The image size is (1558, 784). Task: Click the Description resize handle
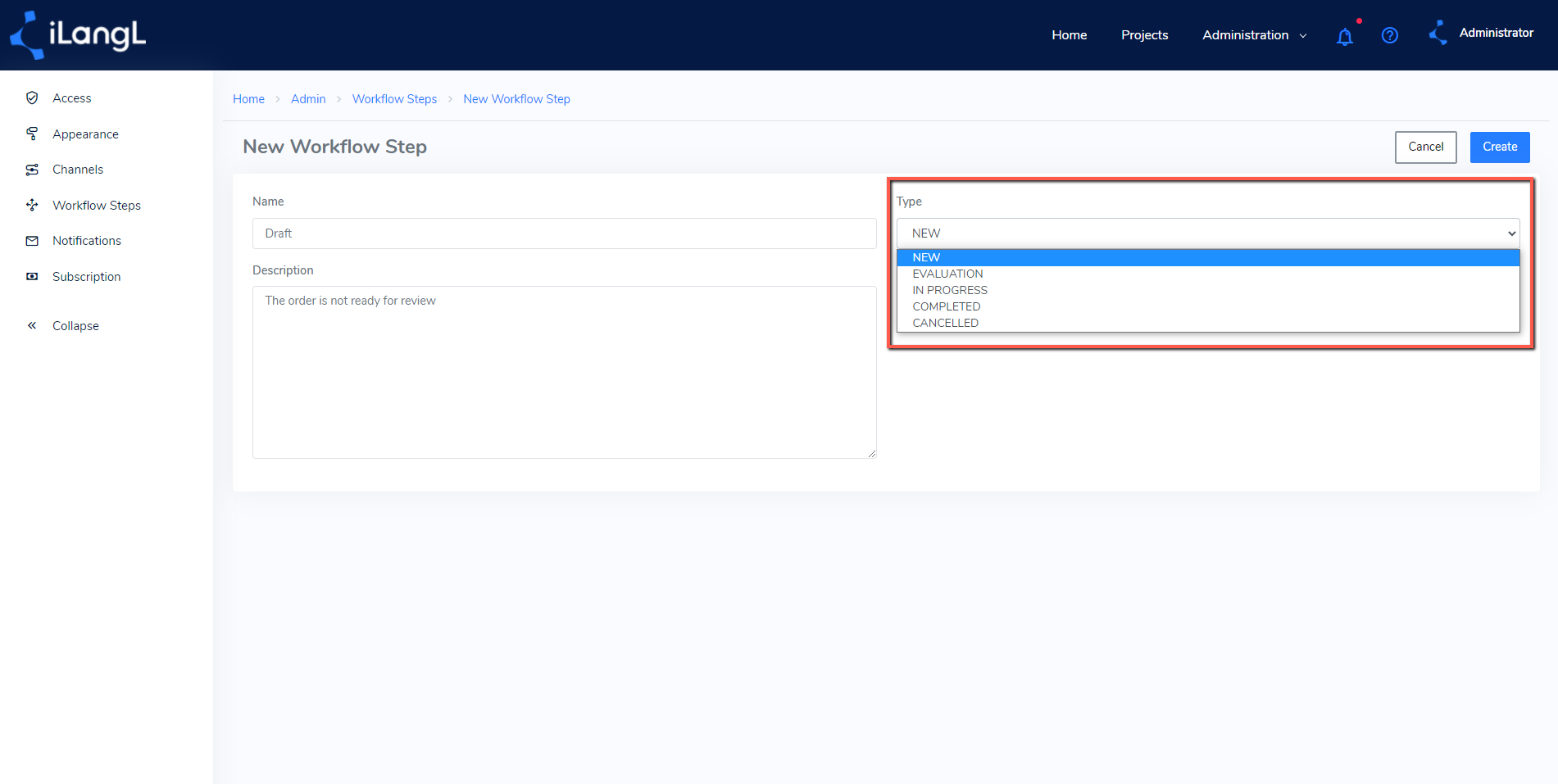pyautogui.click(x=871, y=453)
